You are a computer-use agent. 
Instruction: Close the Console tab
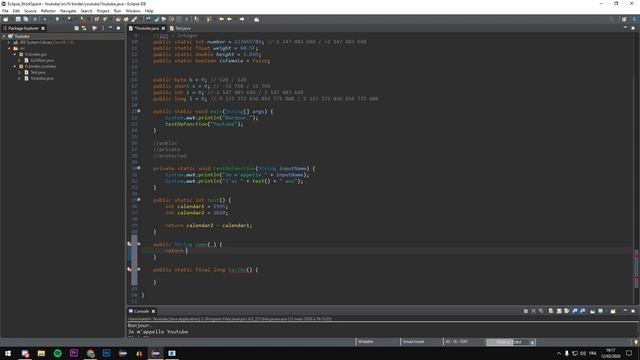153,311
